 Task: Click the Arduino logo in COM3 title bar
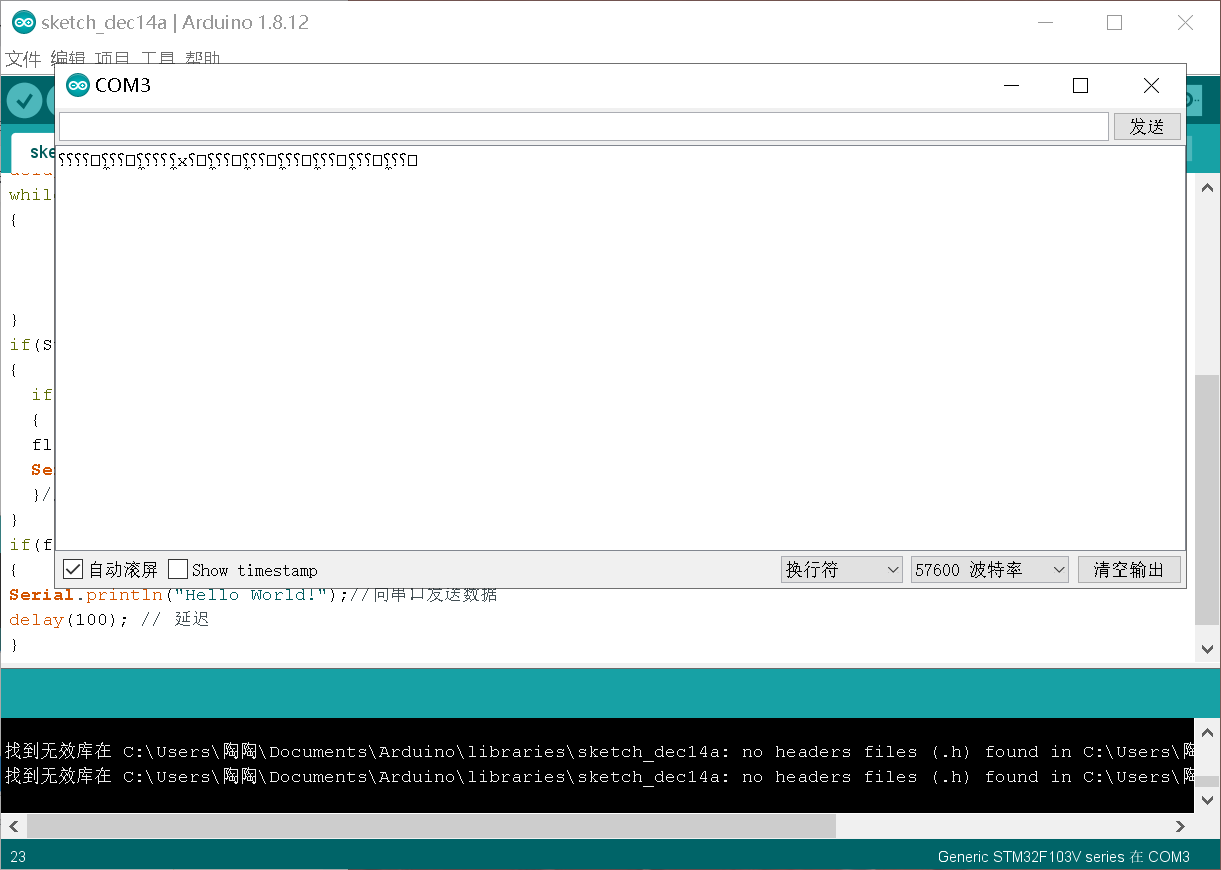click(78, 85)
